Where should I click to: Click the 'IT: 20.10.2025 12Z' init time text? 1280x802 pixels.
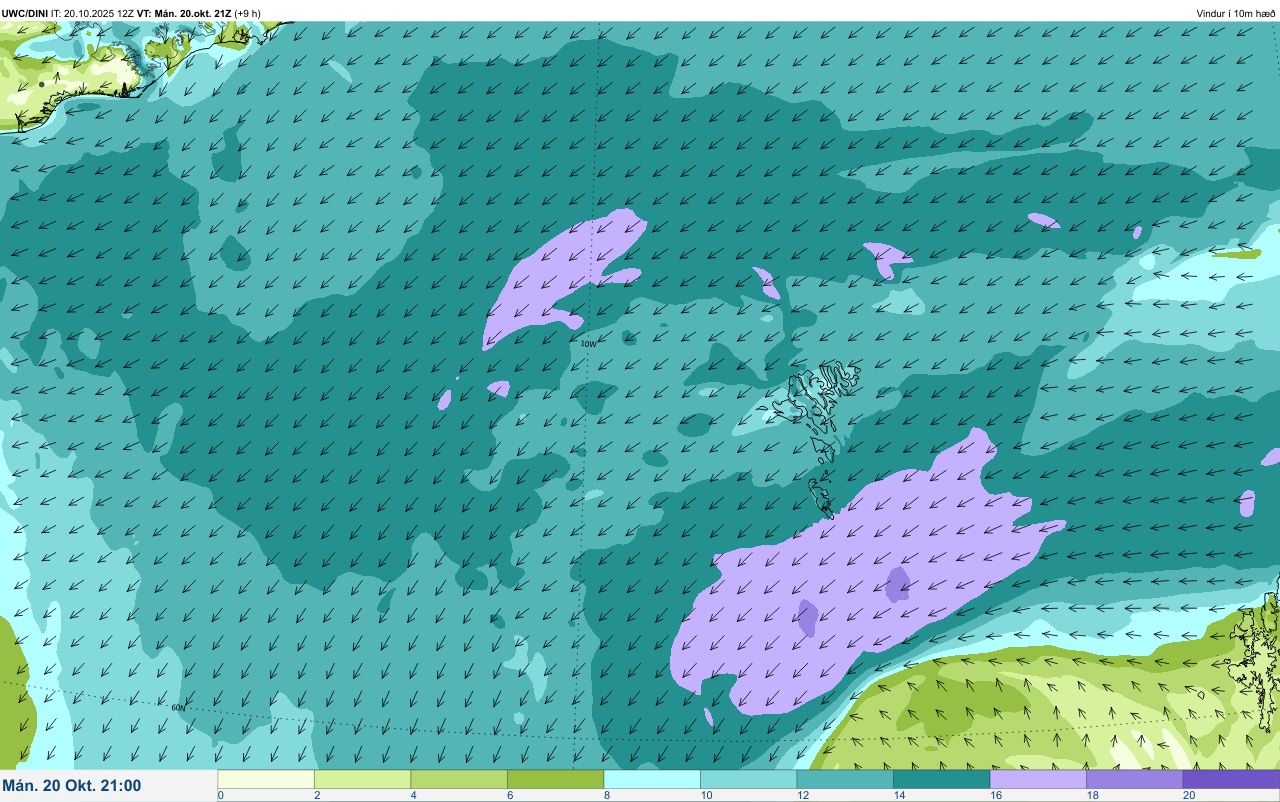93,13
